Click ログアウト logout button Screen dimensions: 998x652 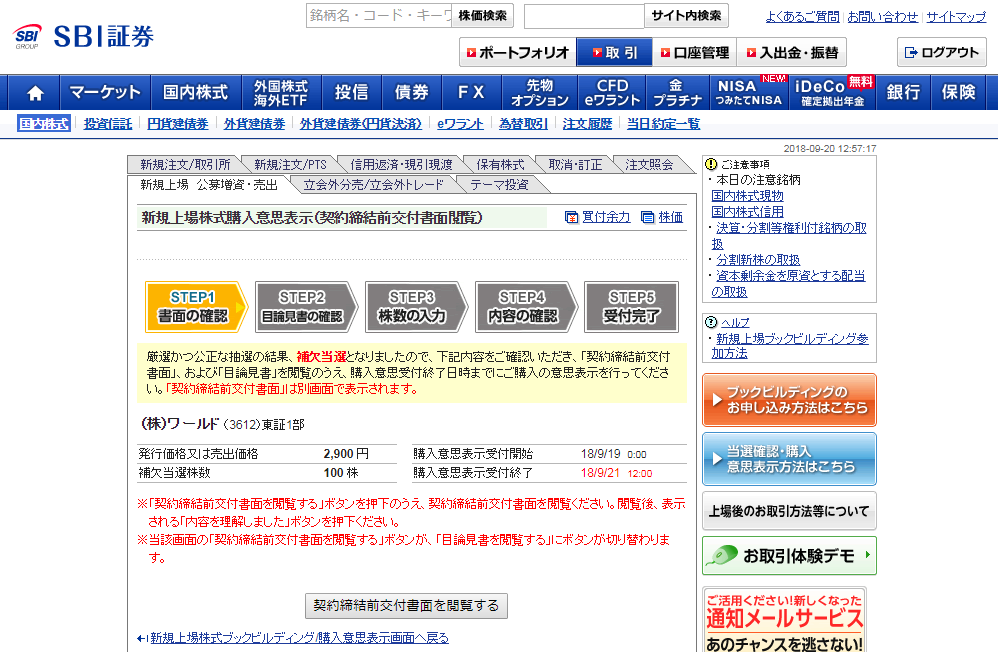941,52
